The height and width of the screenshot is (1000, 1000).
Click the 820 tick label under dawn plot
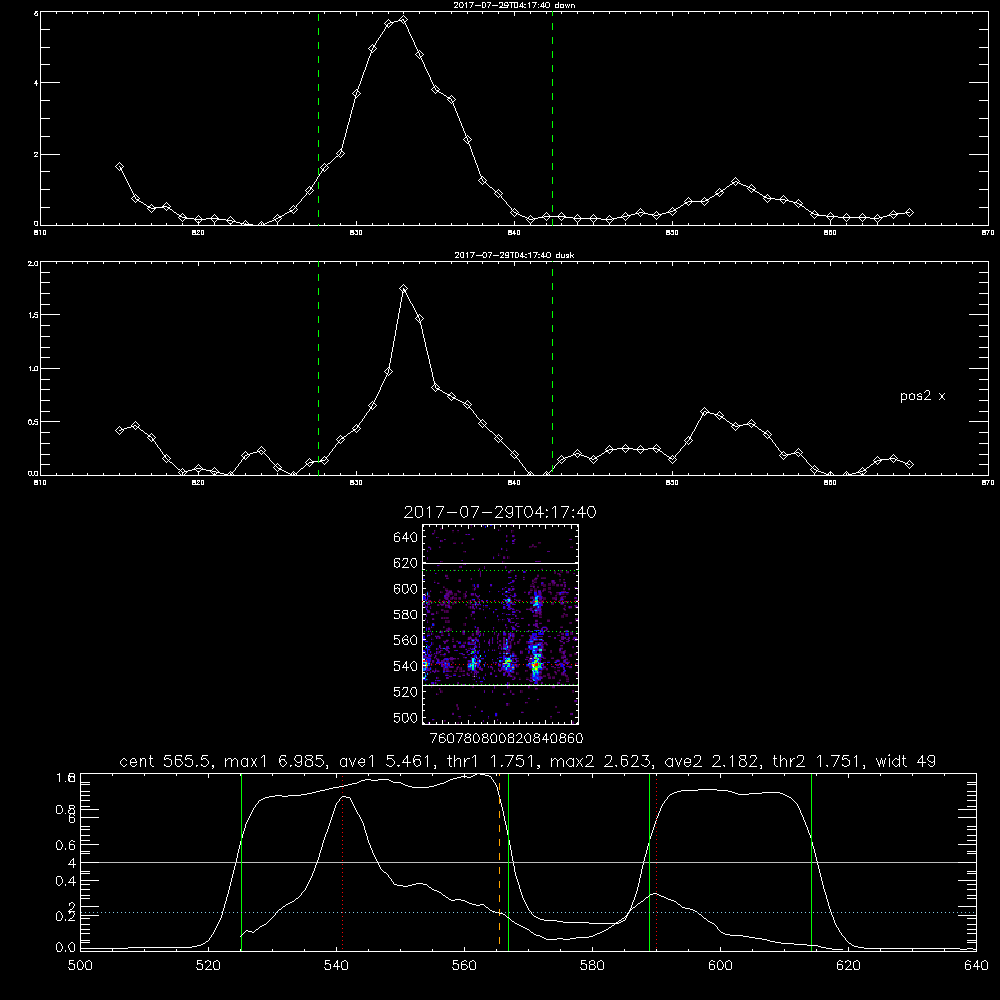(x=198, y=233)
